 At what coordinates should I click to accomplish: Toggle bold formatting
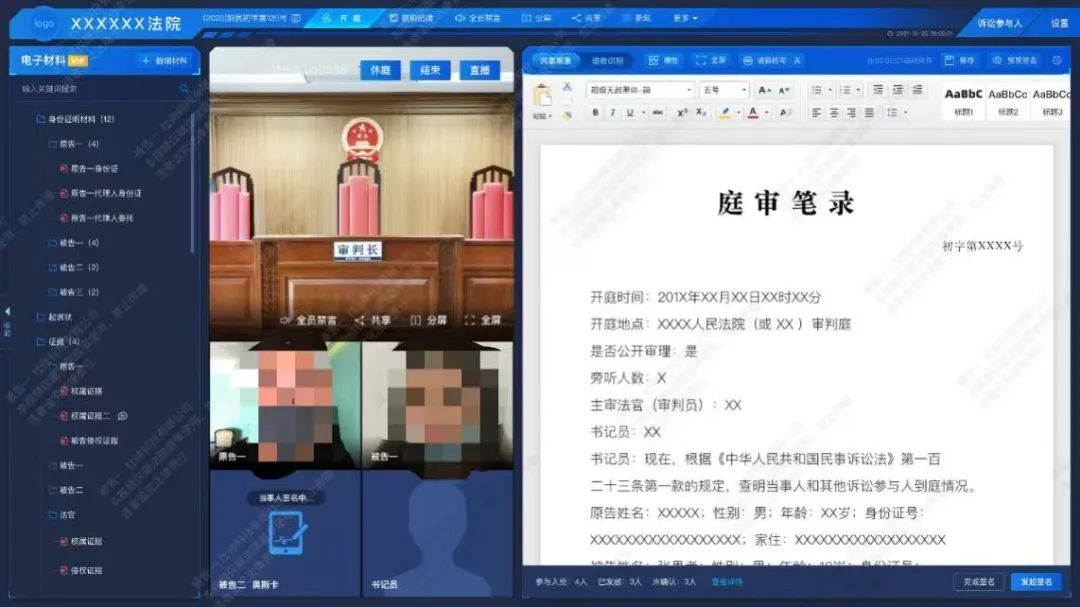click(595, 112)
